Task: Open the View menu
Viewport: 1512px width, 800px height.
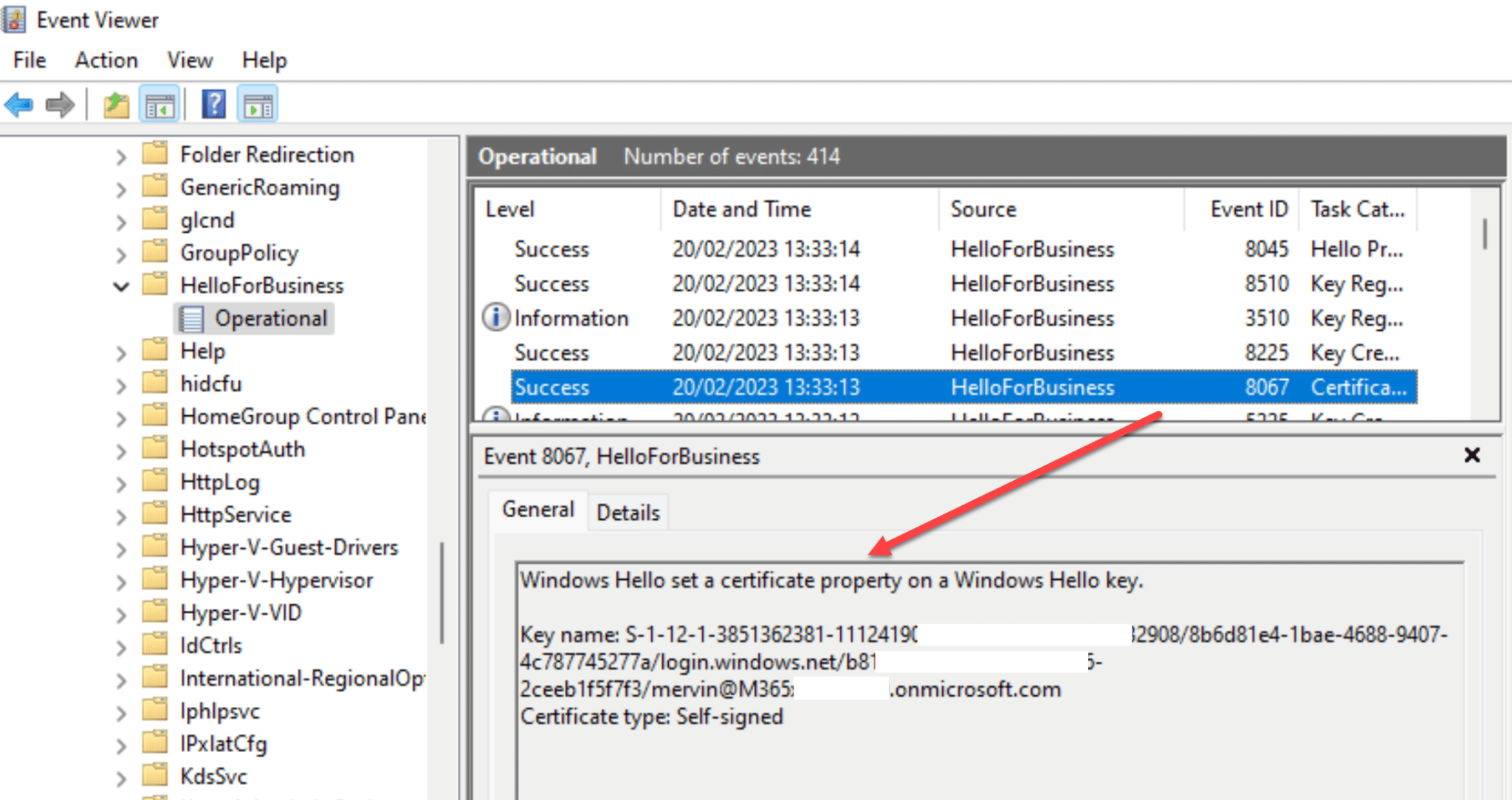Action: [x=189, y=59]
